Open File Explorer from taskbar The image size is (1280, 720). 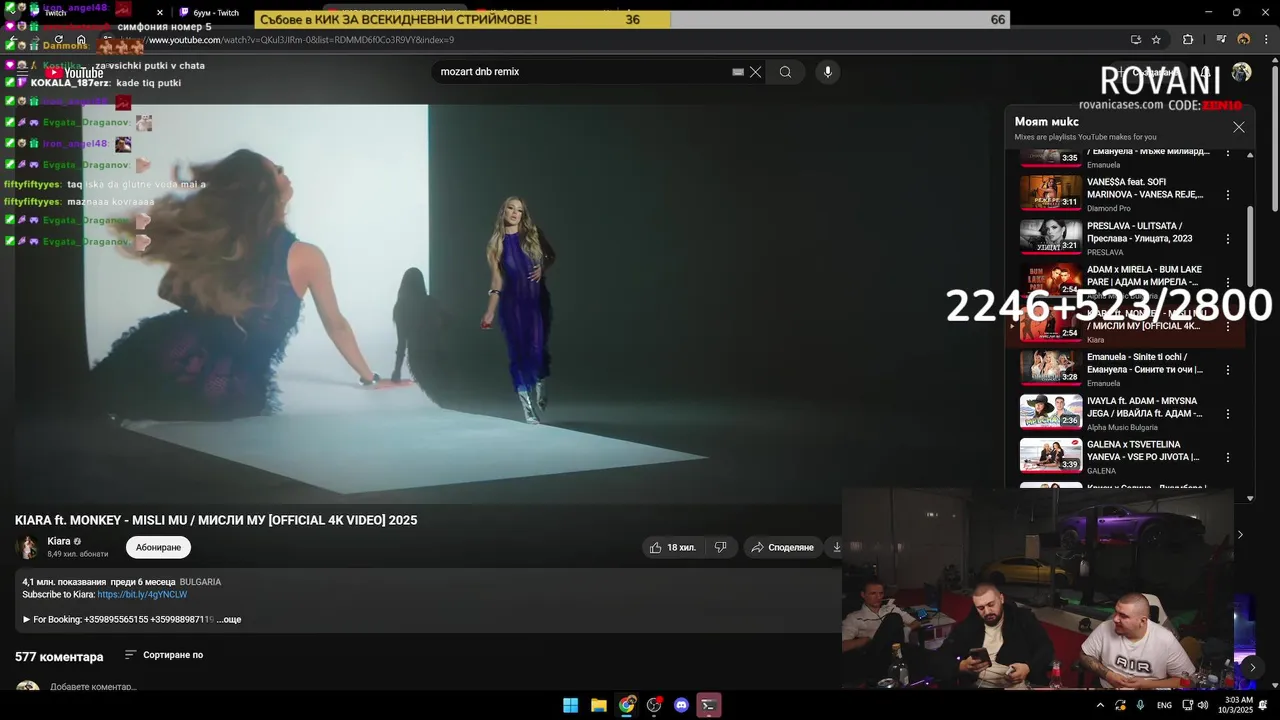598,705
